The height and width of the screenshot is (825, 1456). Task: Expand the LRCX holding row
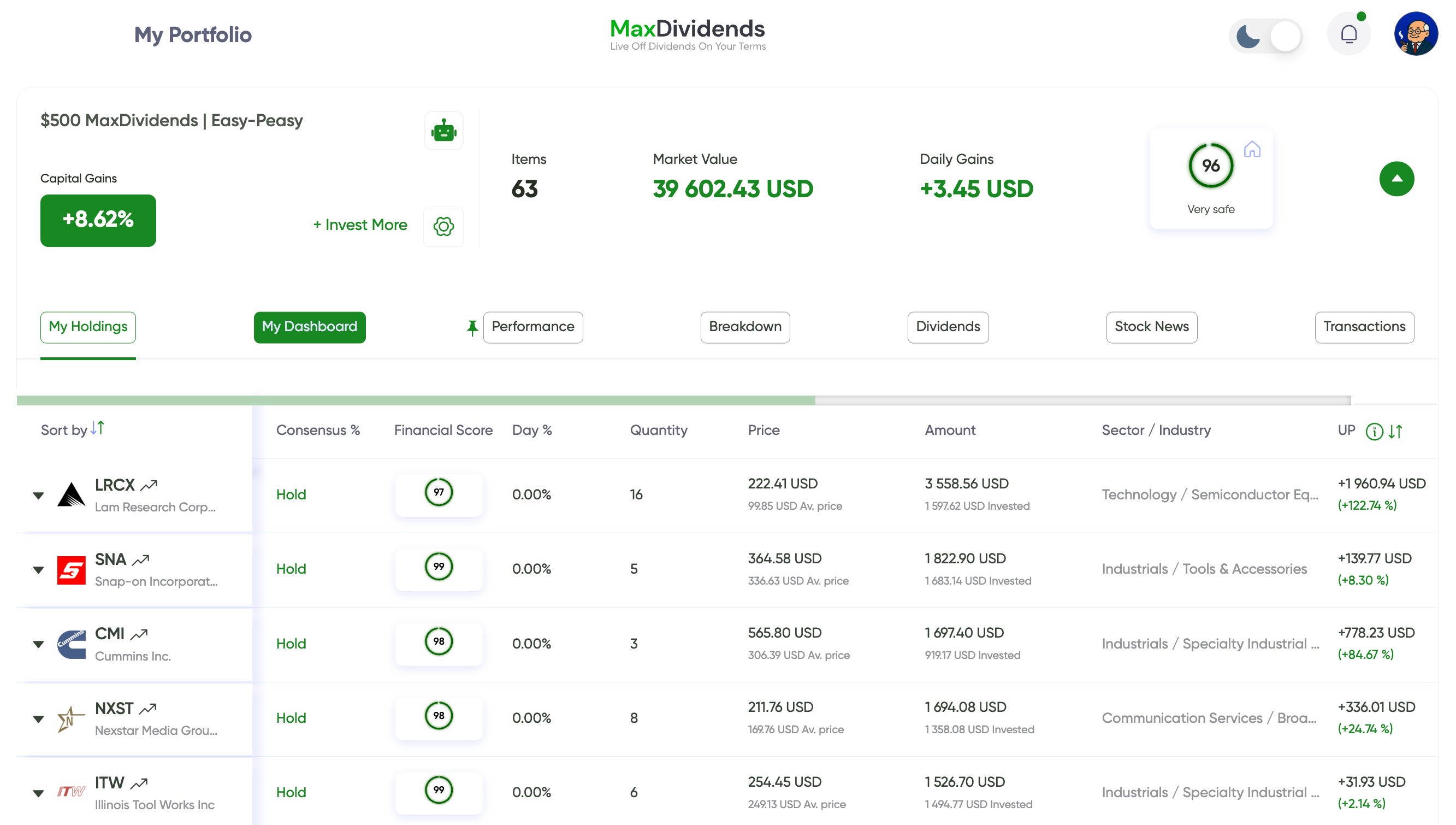click(39, 496)
